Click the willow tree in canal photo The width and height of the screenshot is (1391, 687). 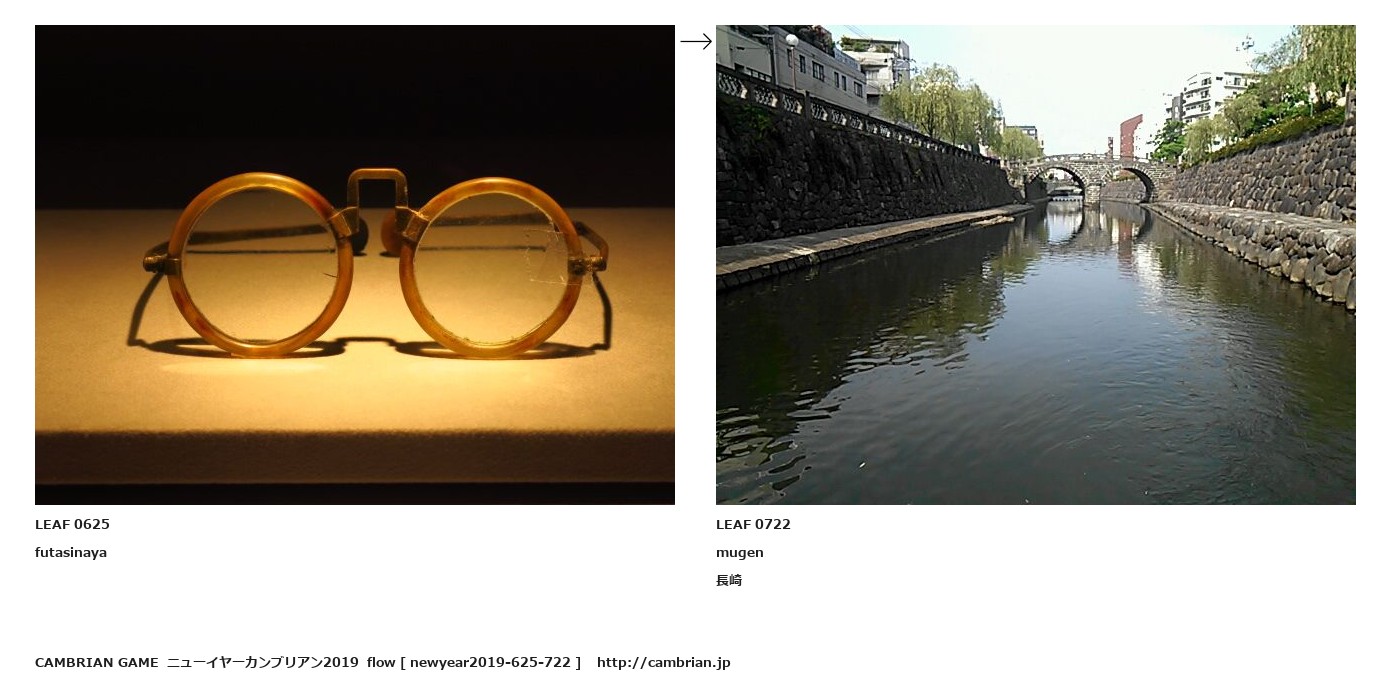click(x=940, y=106)
